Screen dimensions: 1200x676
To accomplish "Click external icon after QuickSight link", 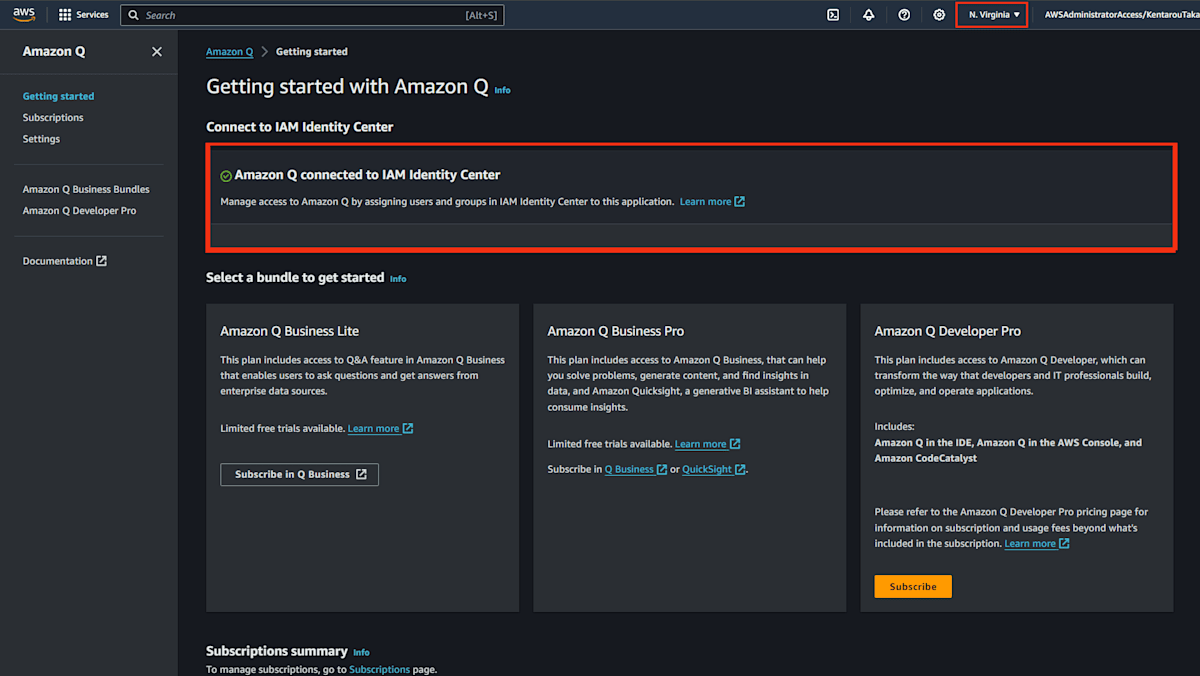I will 740,469.
